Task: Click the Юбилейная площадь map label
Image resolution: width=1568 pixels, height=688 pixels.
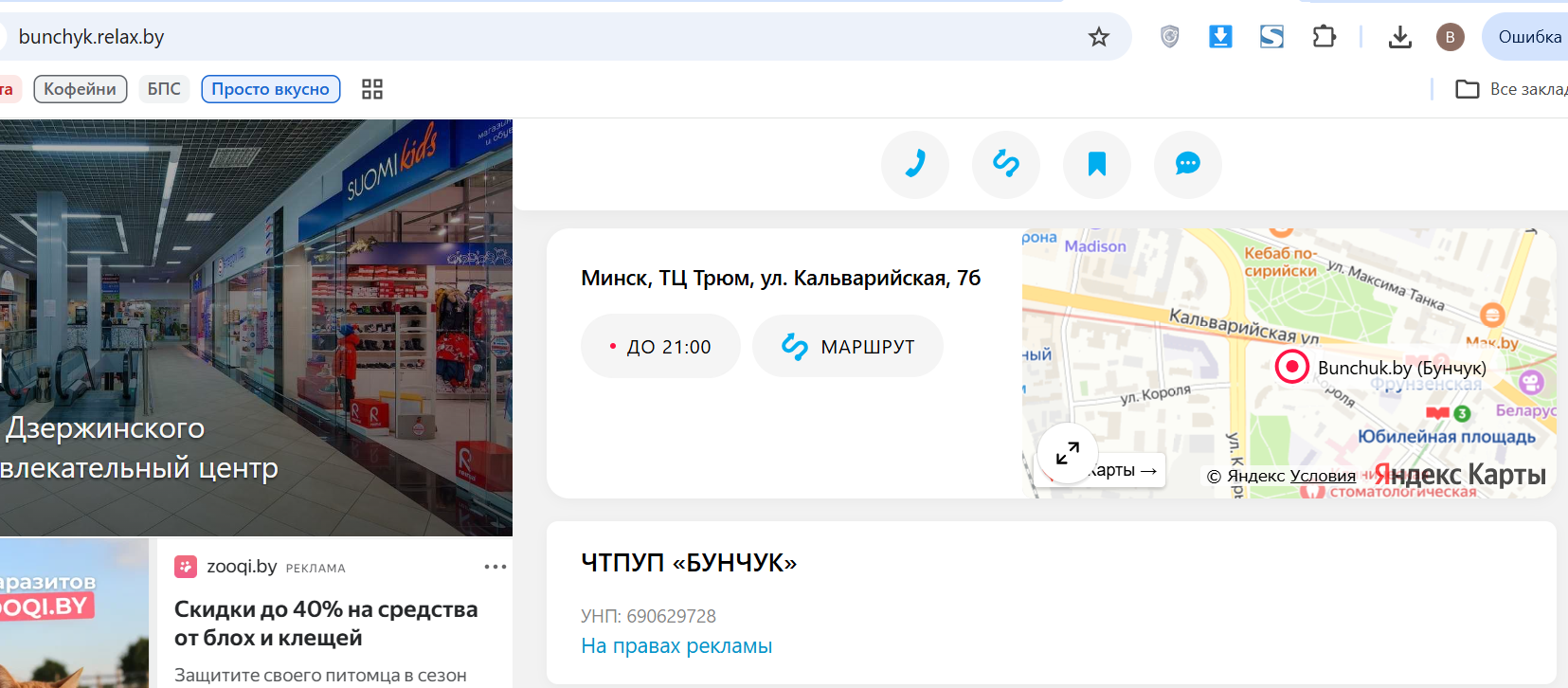Action: click(x=1447, y=437)
